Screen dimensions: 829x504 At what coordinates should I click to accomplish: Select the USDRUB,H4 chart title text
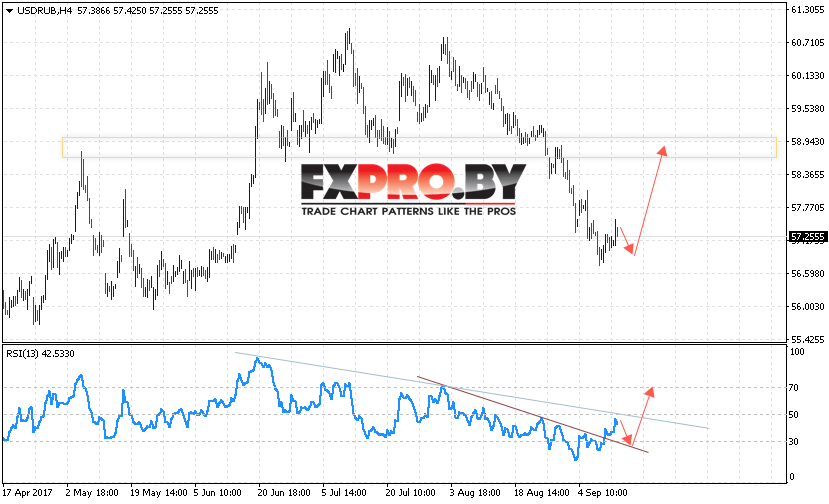[44, 11]
